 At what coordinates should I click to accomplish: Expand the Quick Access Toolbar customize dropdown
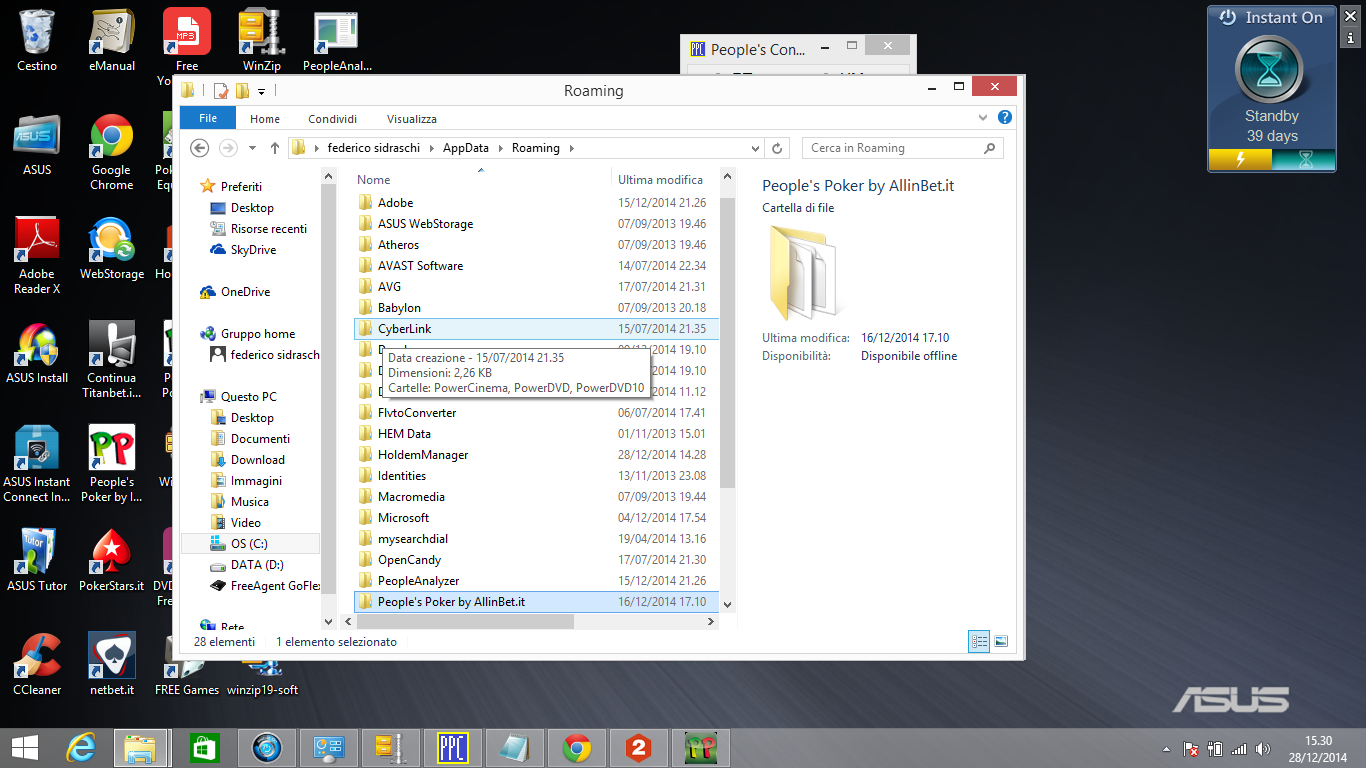click(x=262, y=91)
